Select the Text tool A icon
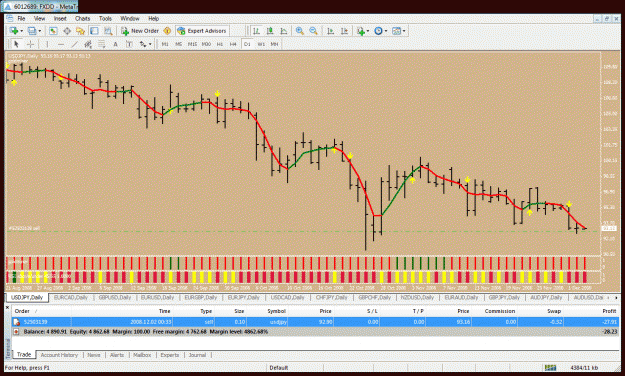The width and height of the screenshot is (625, 376). tap(116, 44)
